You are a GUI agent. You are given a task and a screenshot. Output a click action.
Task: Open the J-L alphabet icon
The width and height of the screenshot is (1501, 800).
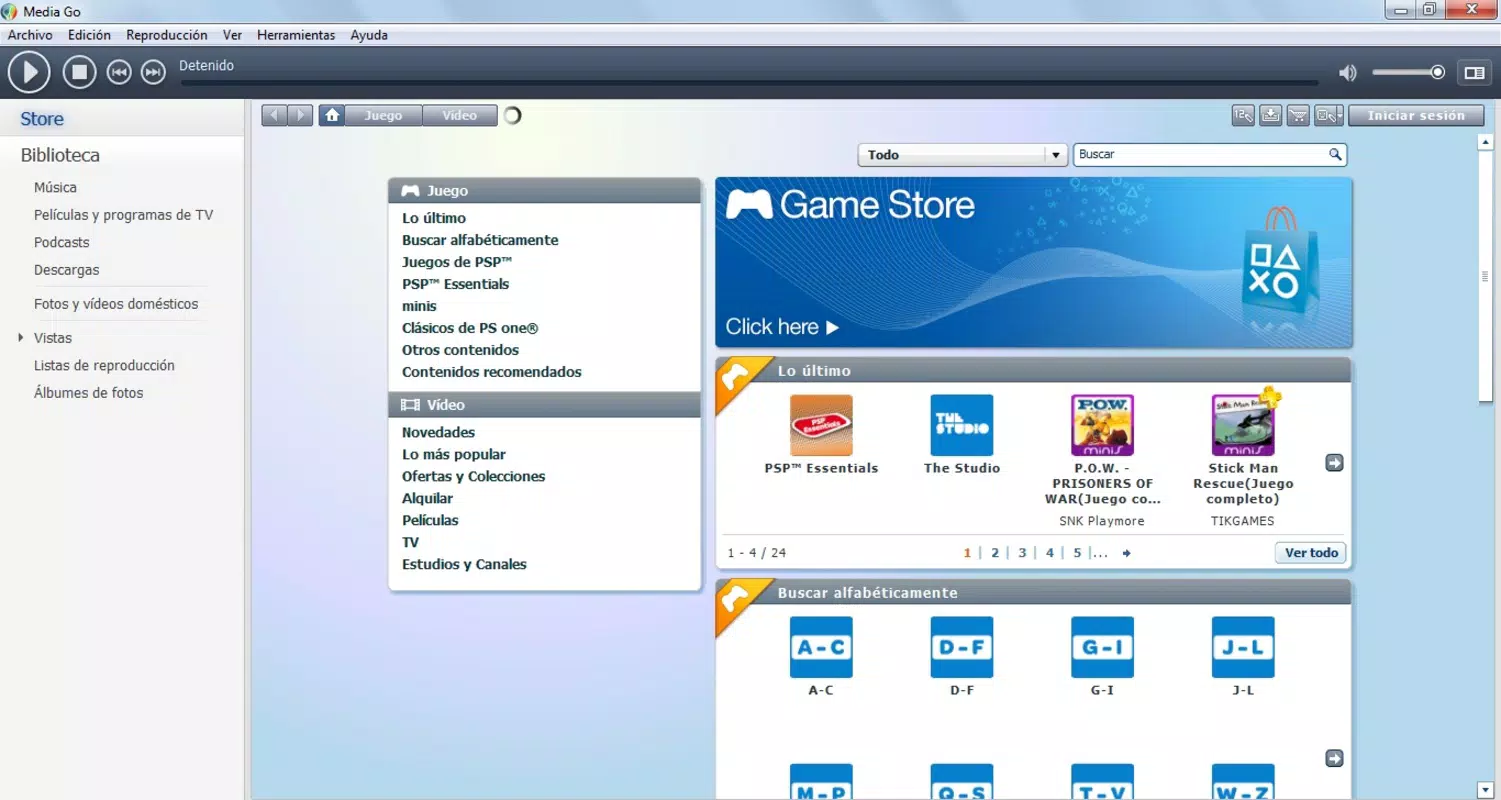(1243, 647)
